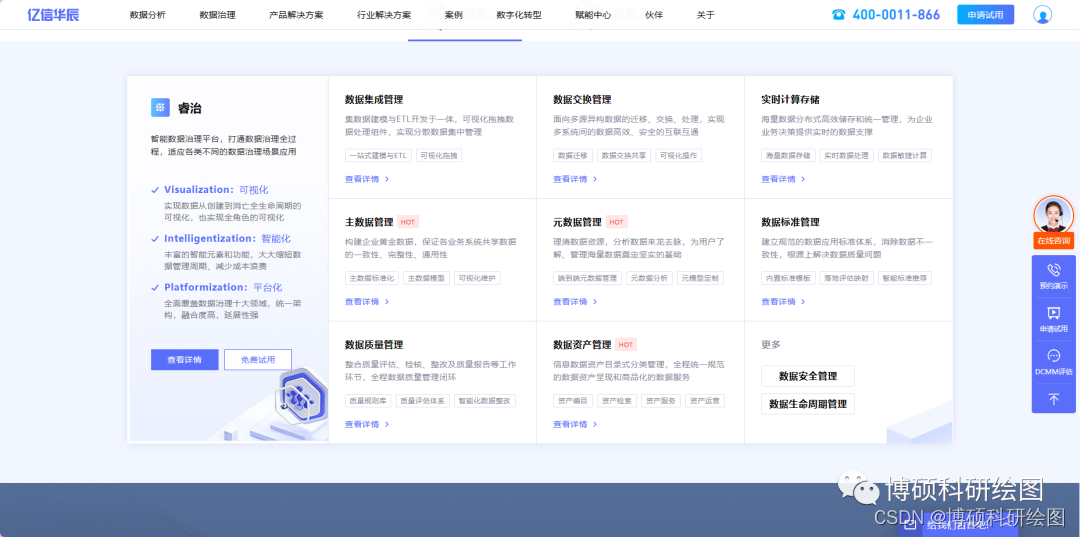
Task: Open the 行业解决方案 menu
Action: tap(384, 15)
